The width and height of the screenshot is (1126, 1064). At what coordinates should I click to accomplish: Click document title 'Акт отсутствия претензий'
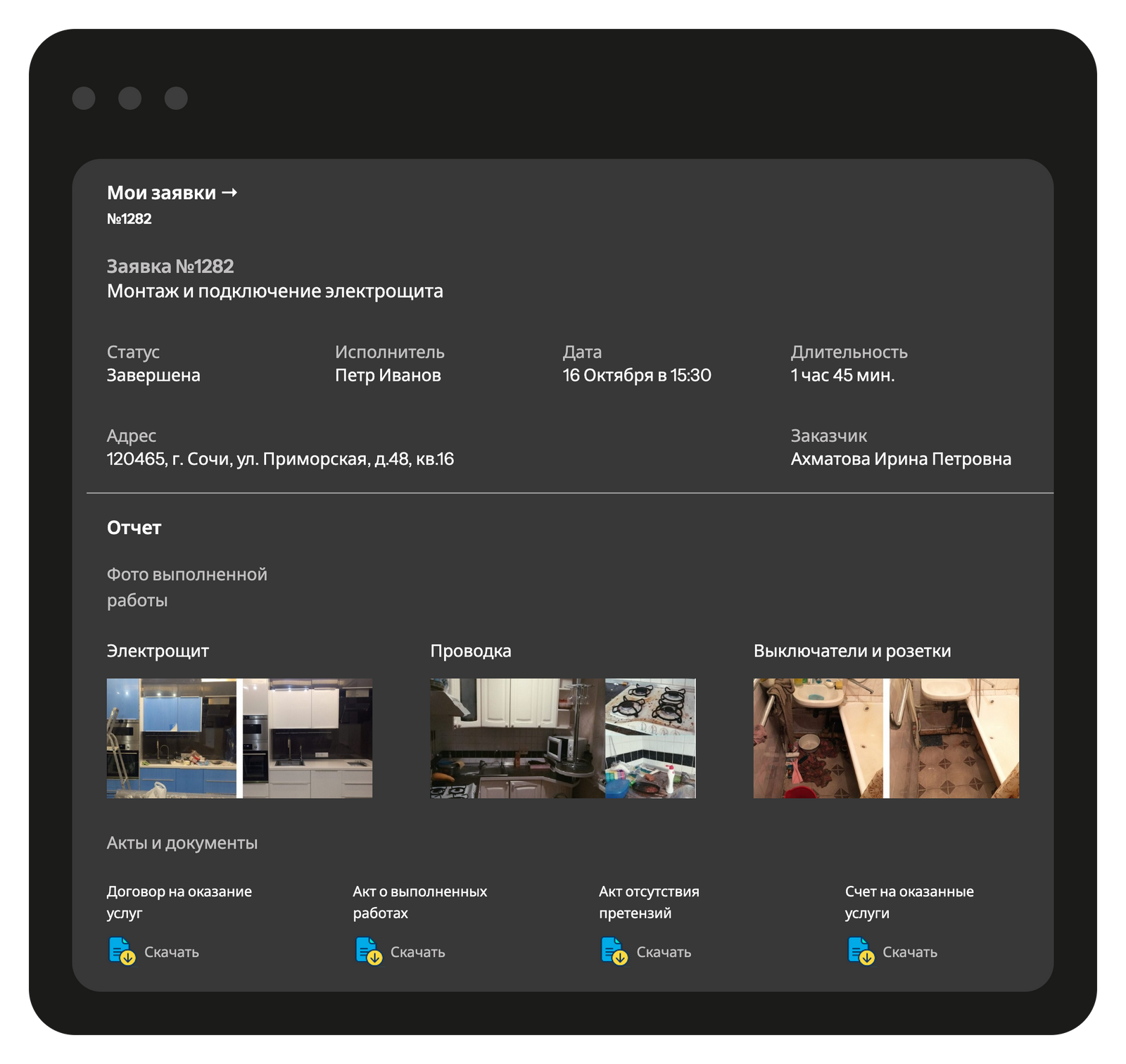click(649, 902)
